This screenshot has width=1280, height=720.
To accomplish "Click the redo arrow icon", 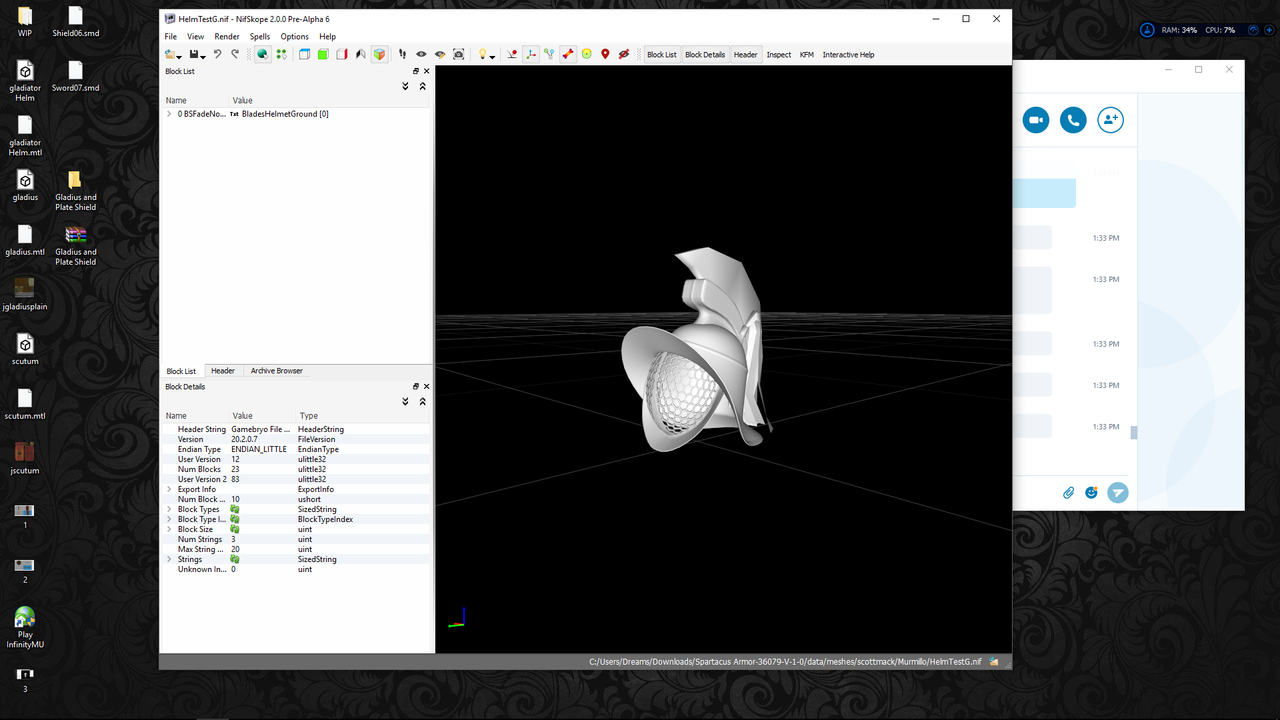I will coord(236,54).
